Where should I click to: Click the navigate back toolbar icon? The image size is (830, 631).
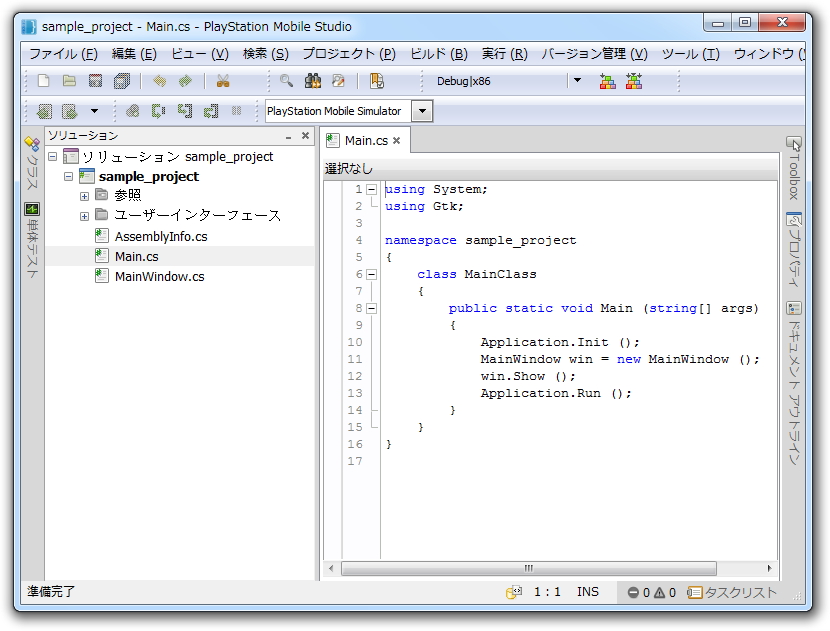[x=44, y=111]
